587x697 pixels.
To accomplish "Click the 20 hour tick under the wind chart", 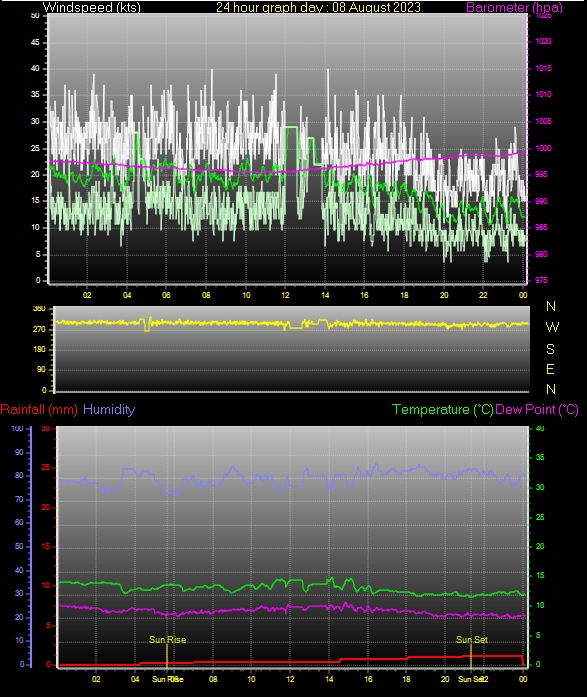I will click(444, 295).
